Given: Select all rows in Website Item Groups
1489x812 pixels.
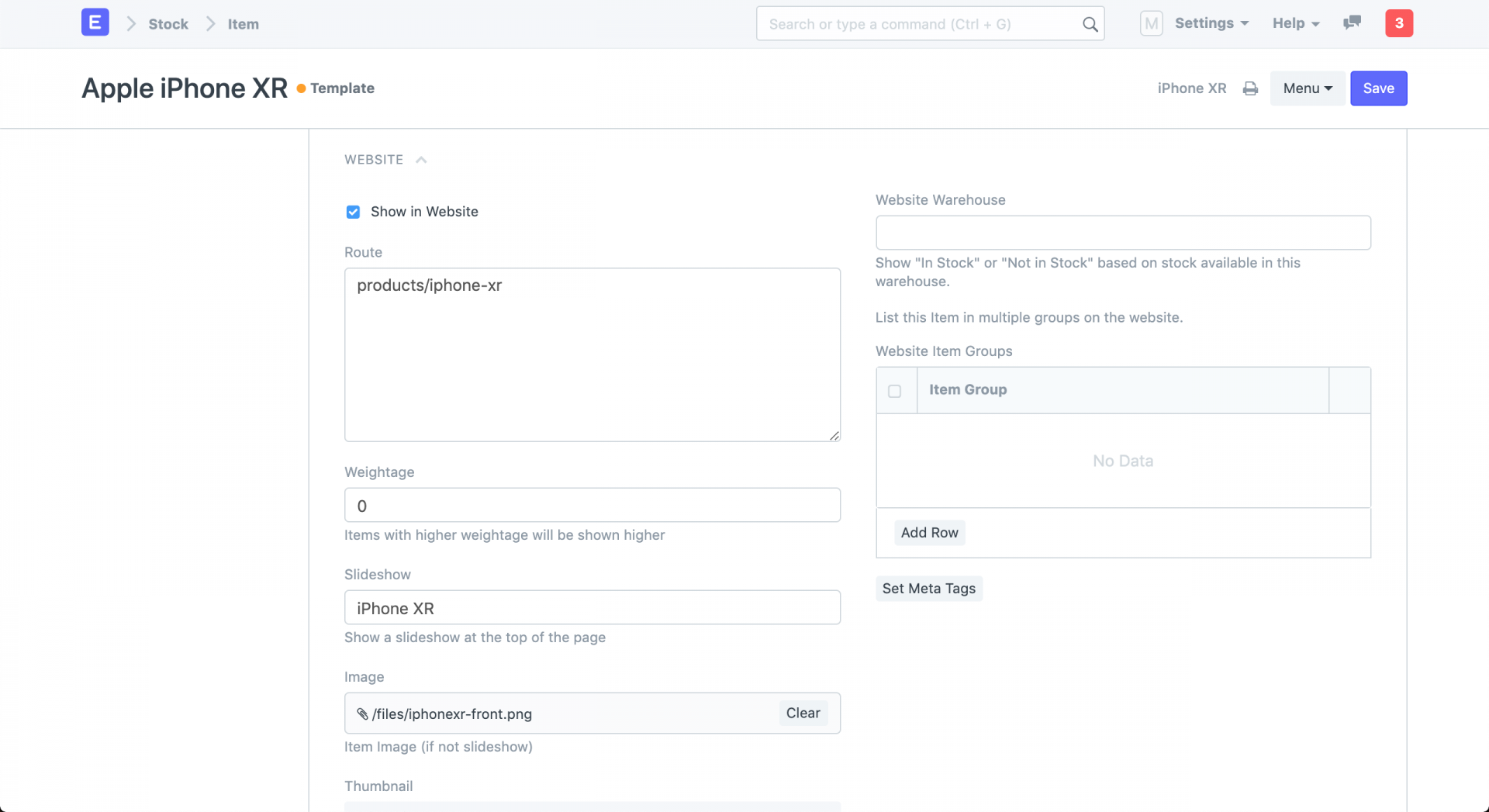Looking at the screenshot, I should click(894, 391).
